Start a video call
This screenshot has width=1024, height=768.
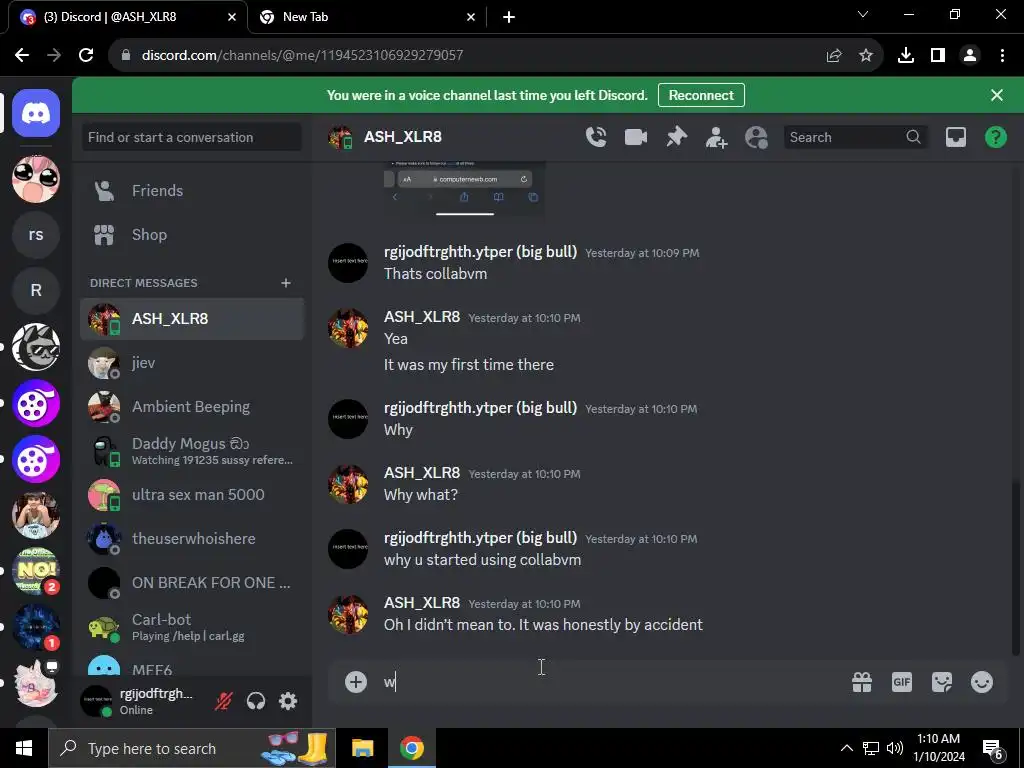[x=635, y=137]
